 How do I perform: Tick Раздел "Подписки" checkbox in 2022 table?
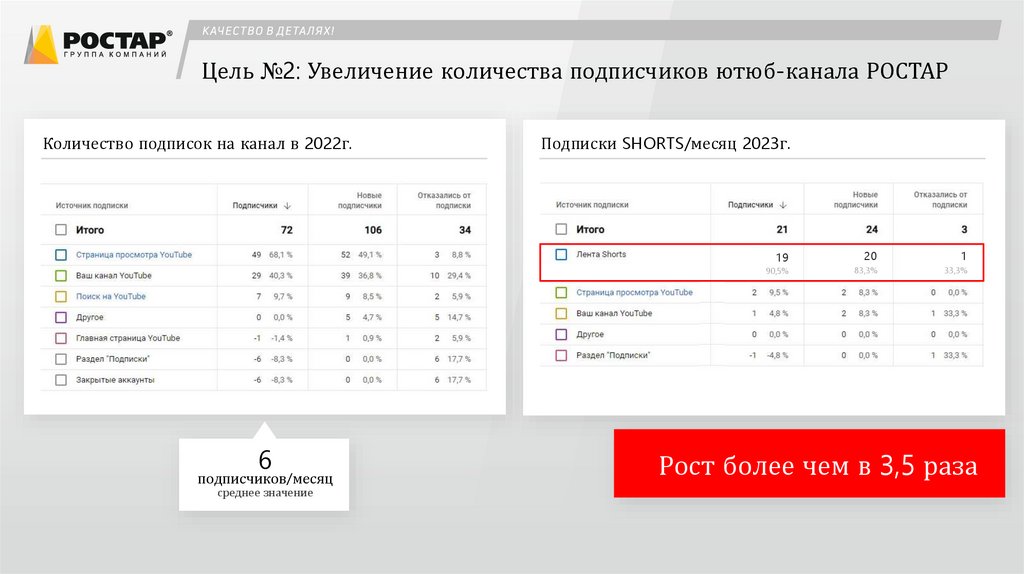click(61, 359)
